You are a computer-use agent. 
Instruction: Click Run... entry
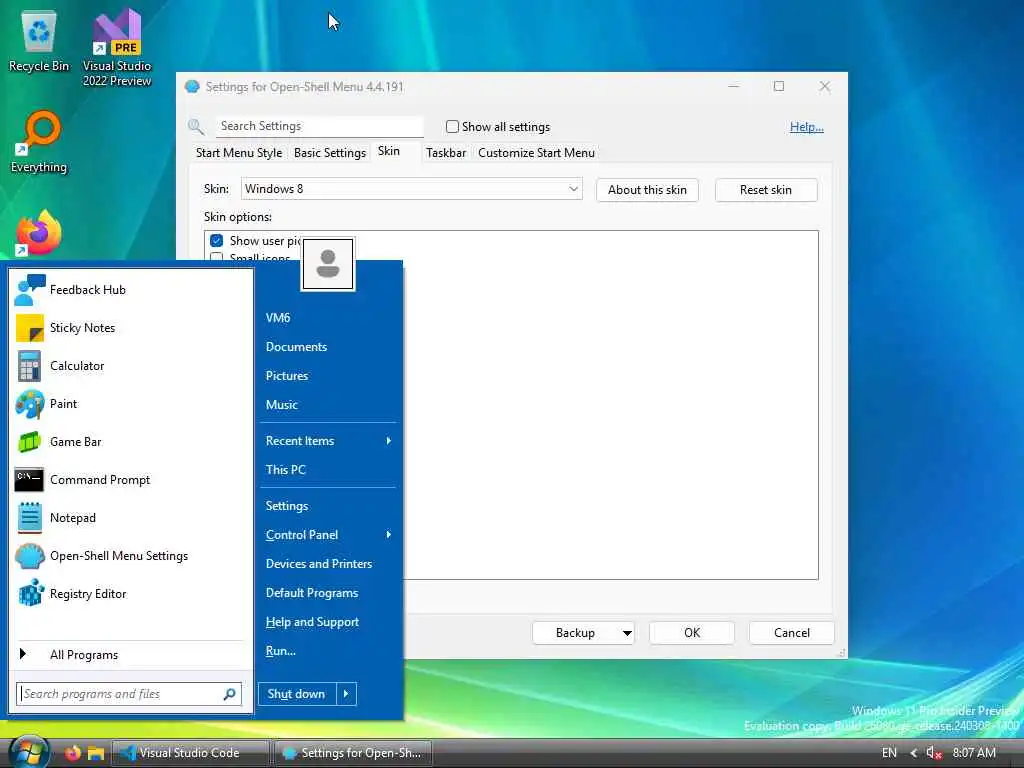(x=328, y=651)
